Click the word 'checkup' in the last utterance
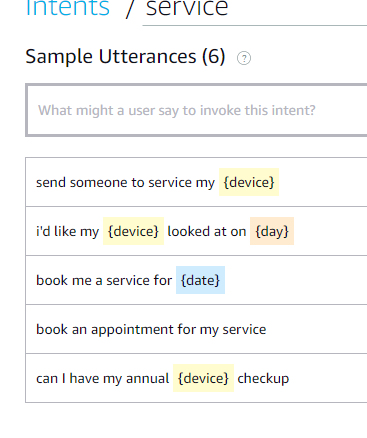Viewport: 367px width, 438px height. coord(263,379)
